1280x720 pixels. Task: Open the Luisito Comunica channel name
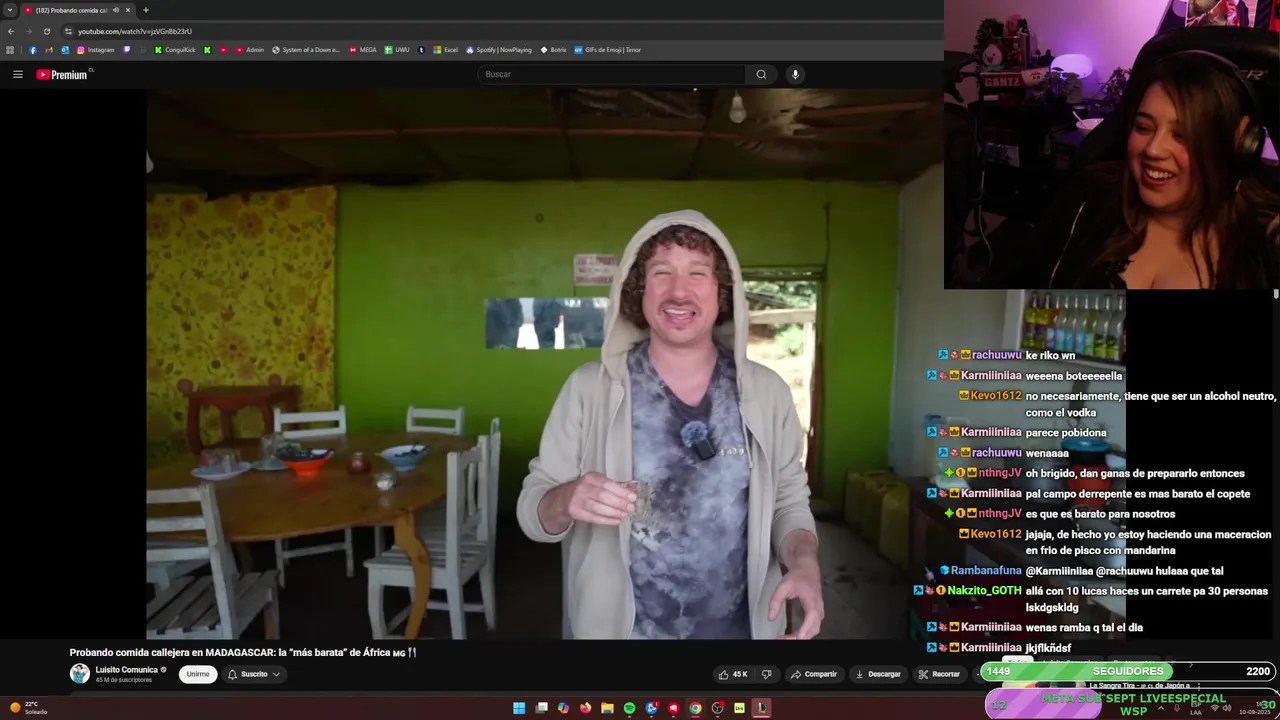pos(126,670)
